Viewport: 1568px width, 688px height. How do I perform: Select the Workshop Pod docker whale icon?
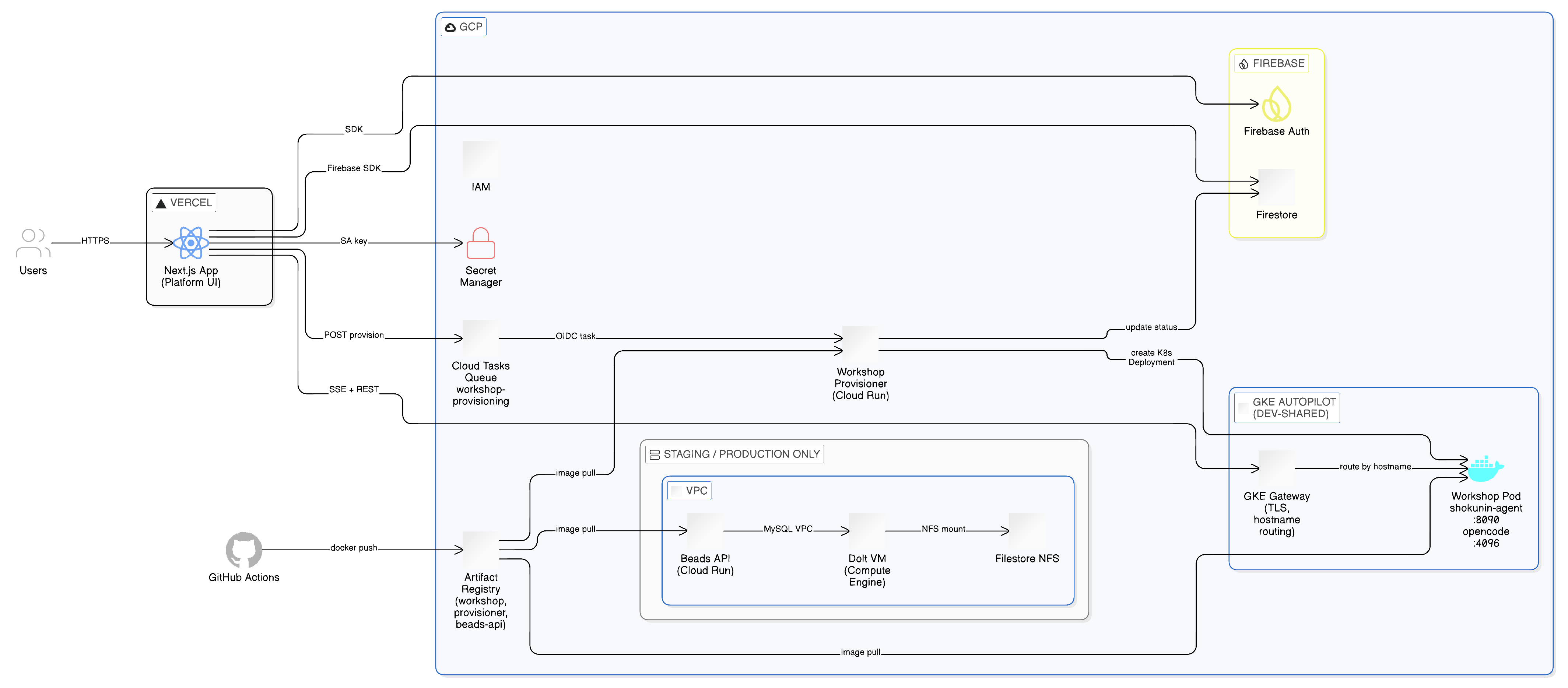point(1485,469)
